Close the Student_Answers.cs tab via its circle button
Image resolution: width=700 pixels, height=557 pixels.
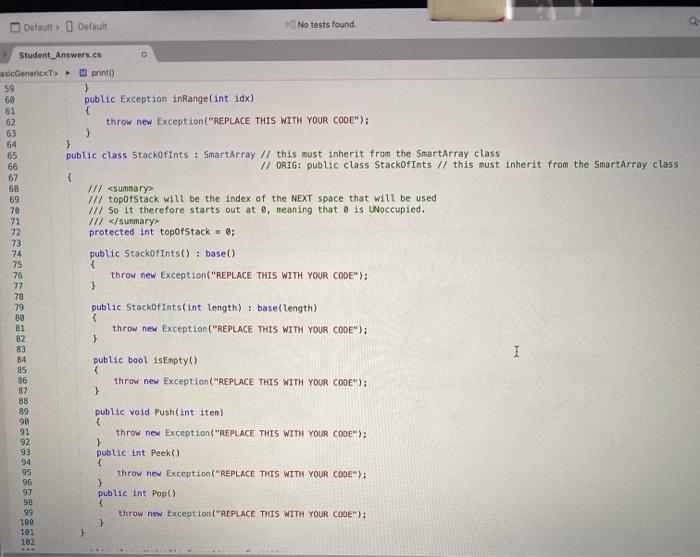click(144, 54)
